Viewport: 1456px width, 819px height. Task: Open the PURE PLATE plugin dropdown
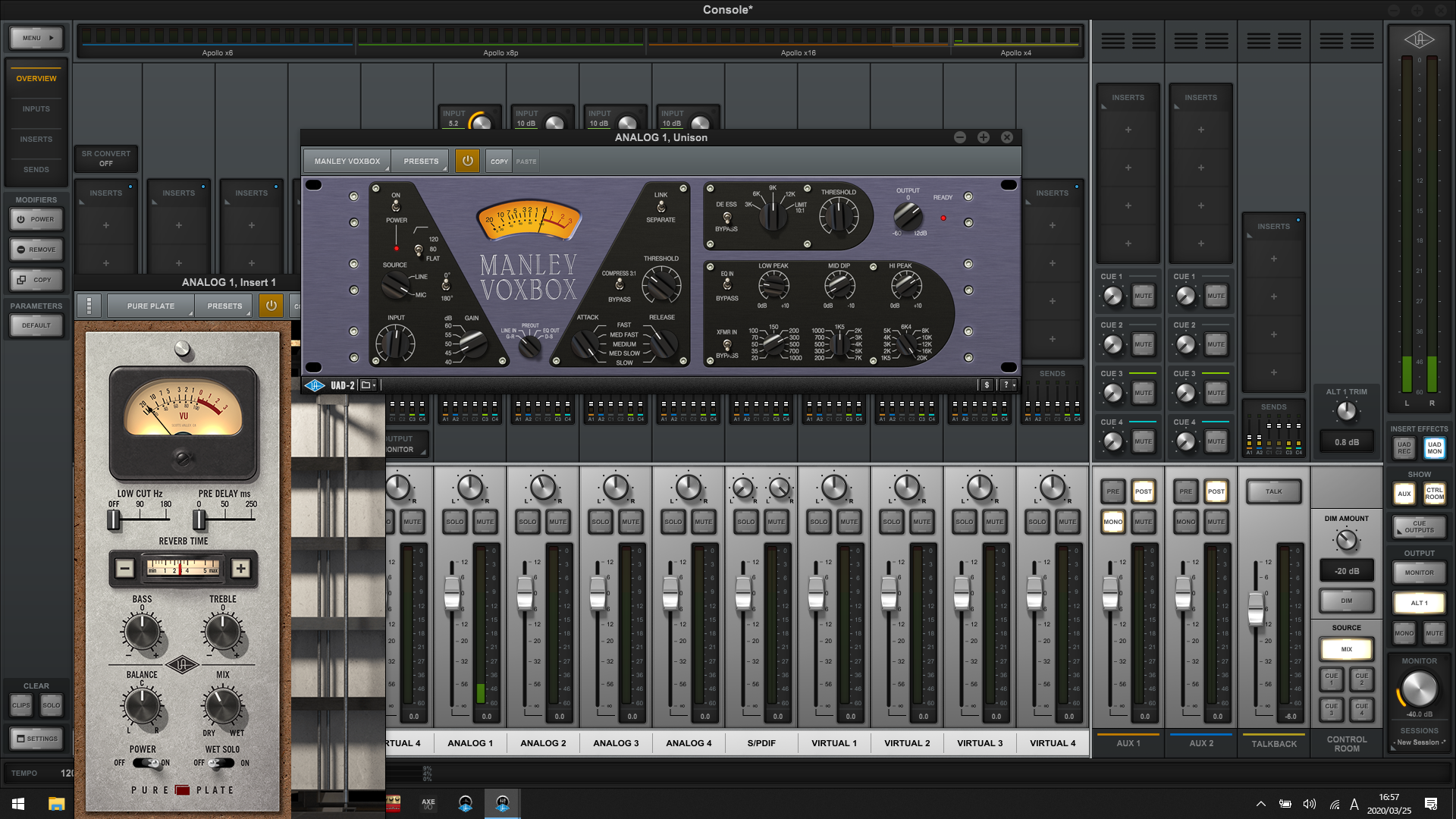151,306
